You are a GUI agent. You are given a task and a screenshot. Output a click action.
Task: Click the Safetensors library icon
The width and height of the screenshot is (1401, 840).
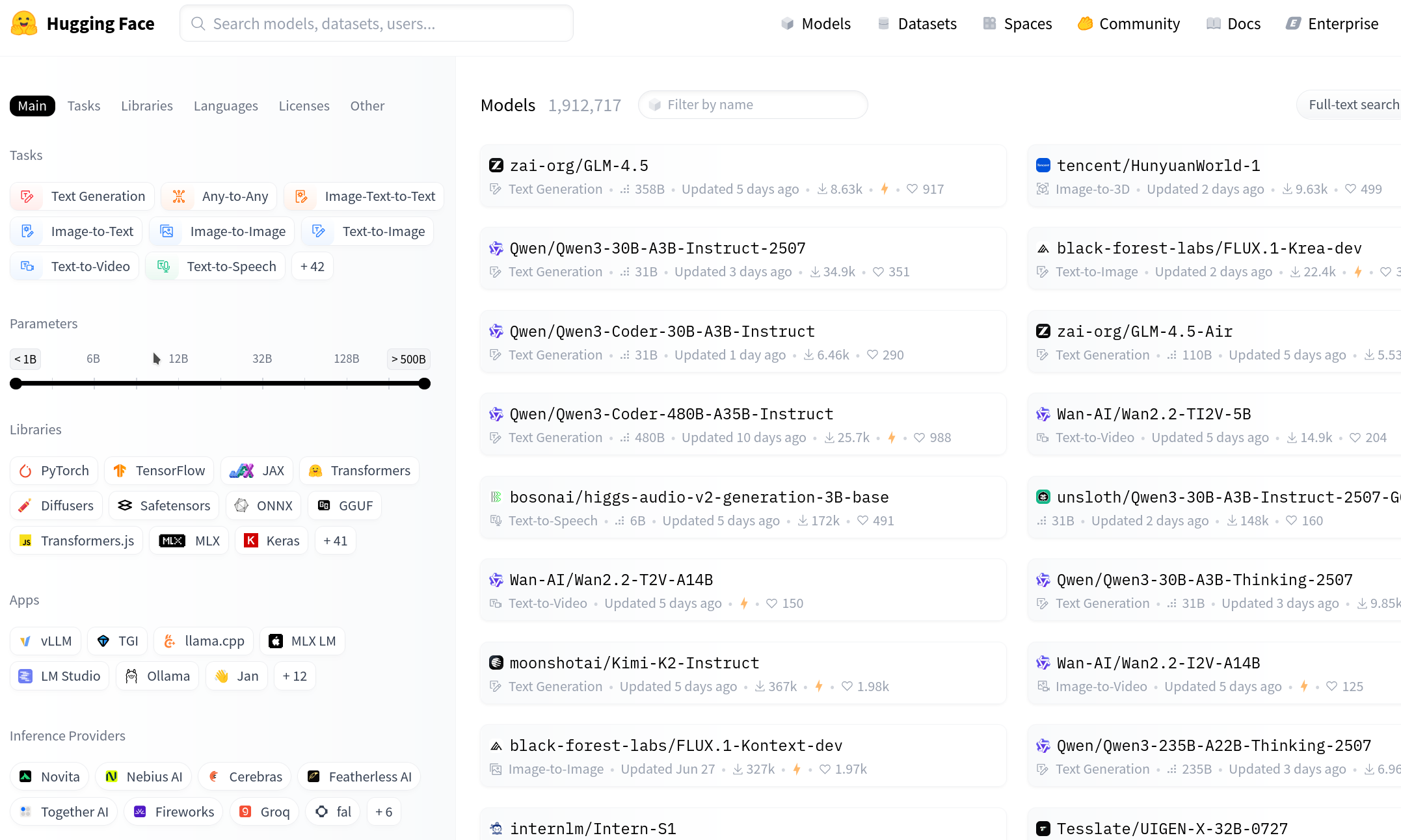[125, 506]
